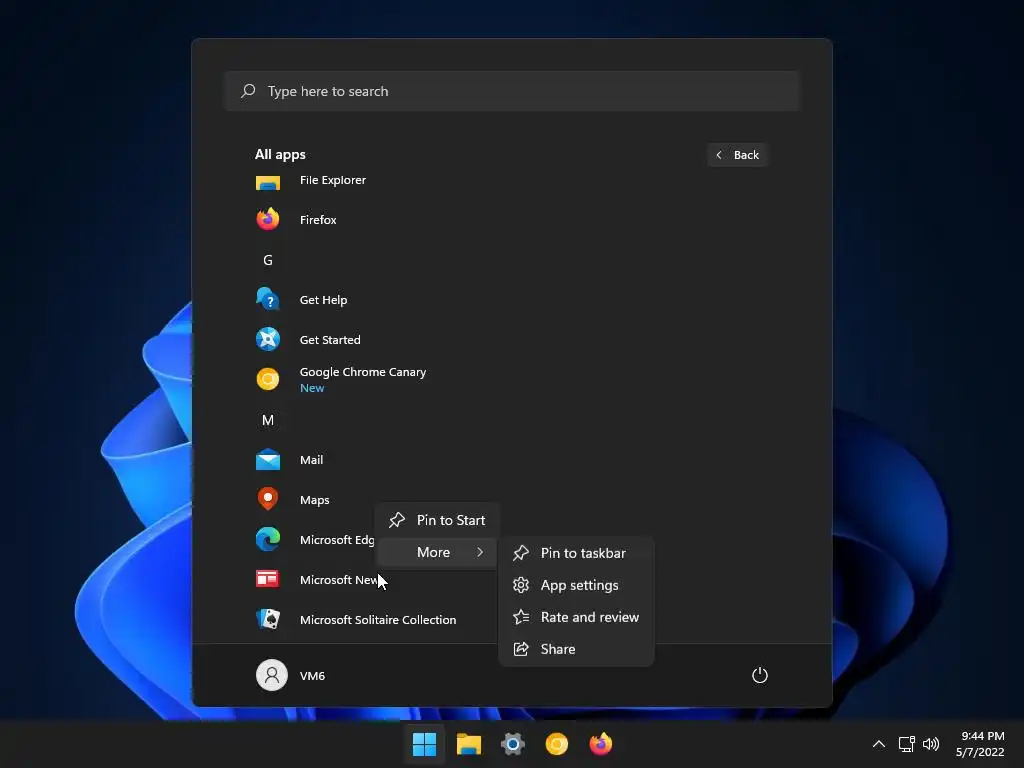Open the Get Help app icon
Screen dimensions: 1024x768
[268, 300]
